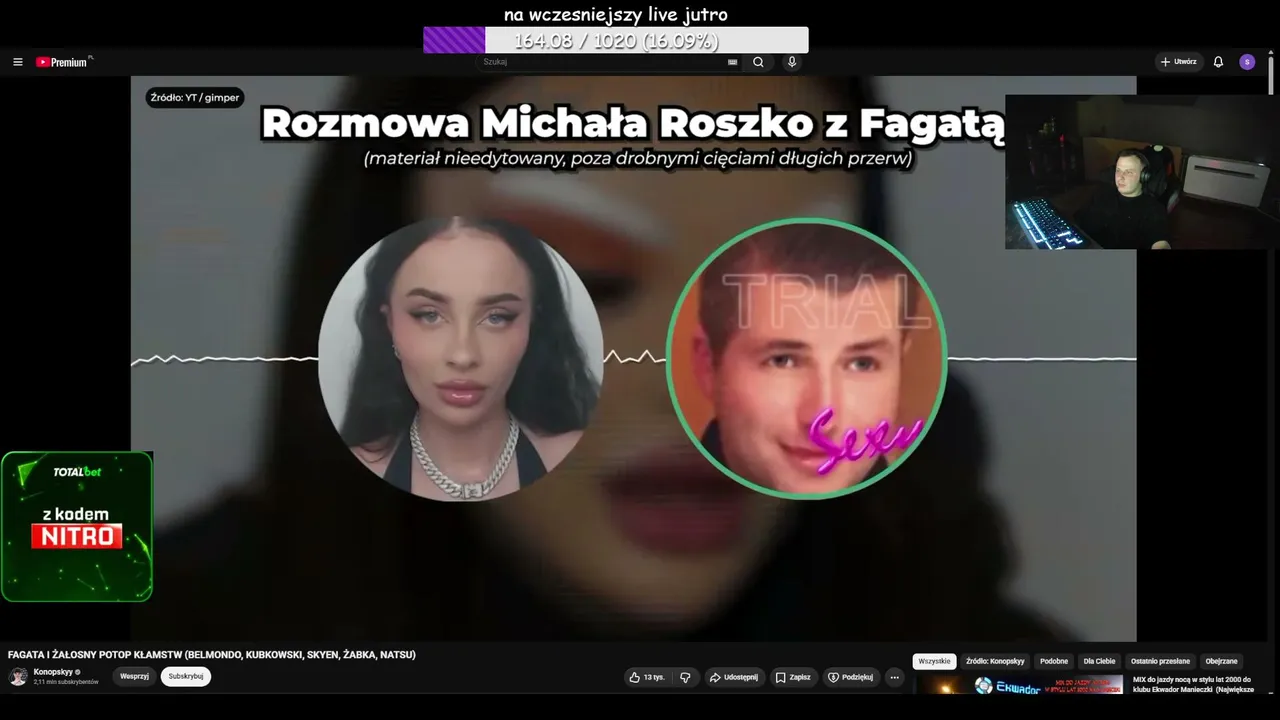Click the magnifier search button
1280x720 pixels.
tap(758, 62)
